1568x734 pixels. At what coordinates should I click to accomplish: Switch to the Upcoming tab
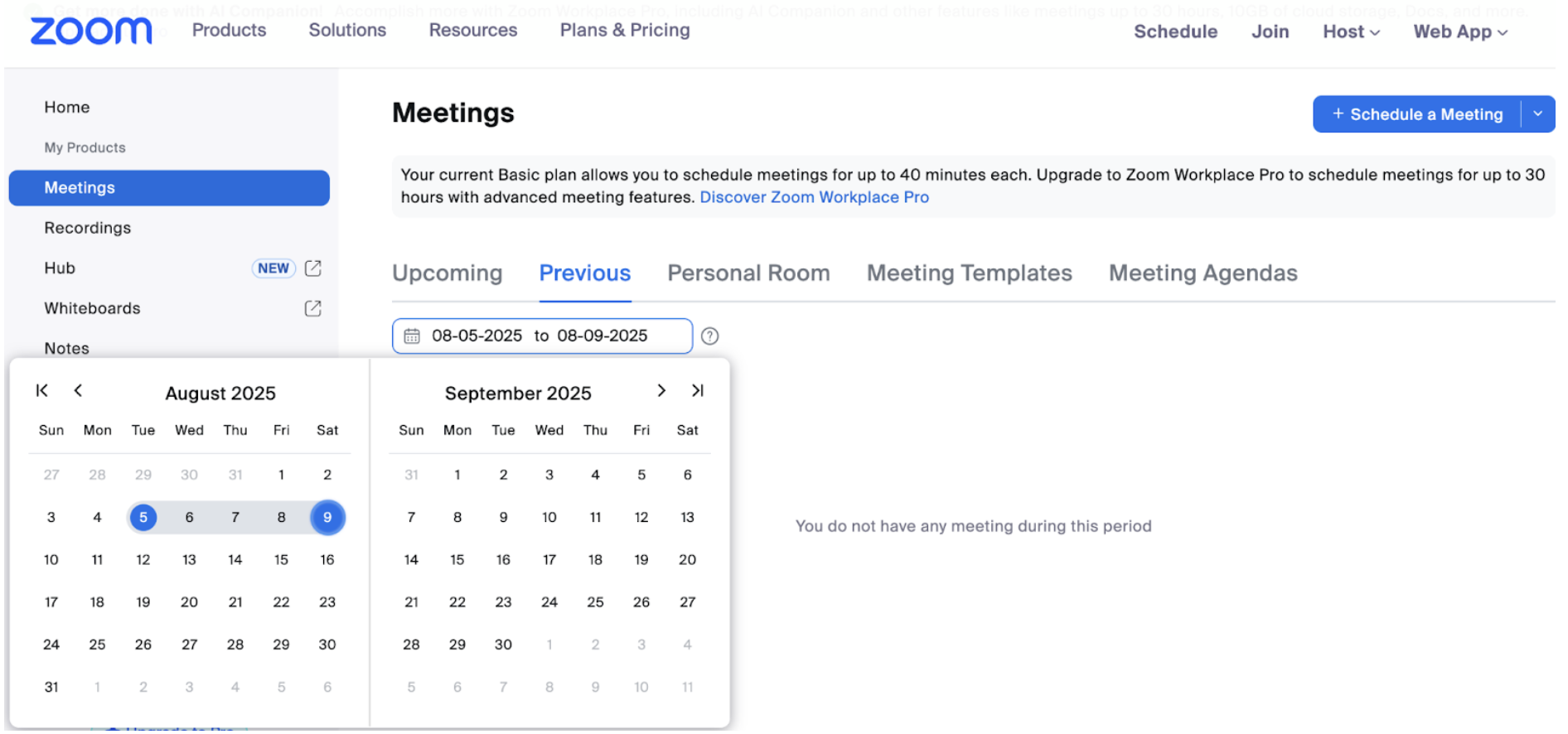point(447,273)
